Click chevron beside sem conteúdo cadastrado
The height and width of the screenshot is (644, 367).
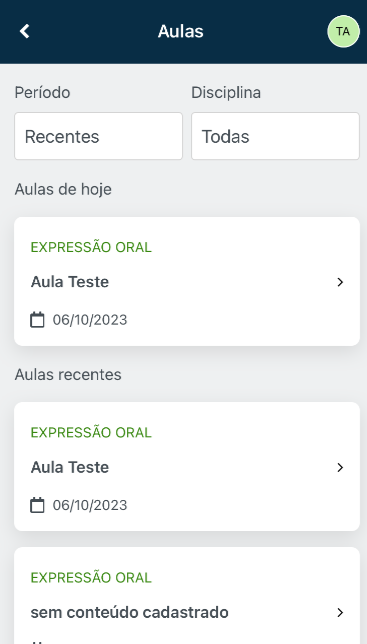click(340, 612)
